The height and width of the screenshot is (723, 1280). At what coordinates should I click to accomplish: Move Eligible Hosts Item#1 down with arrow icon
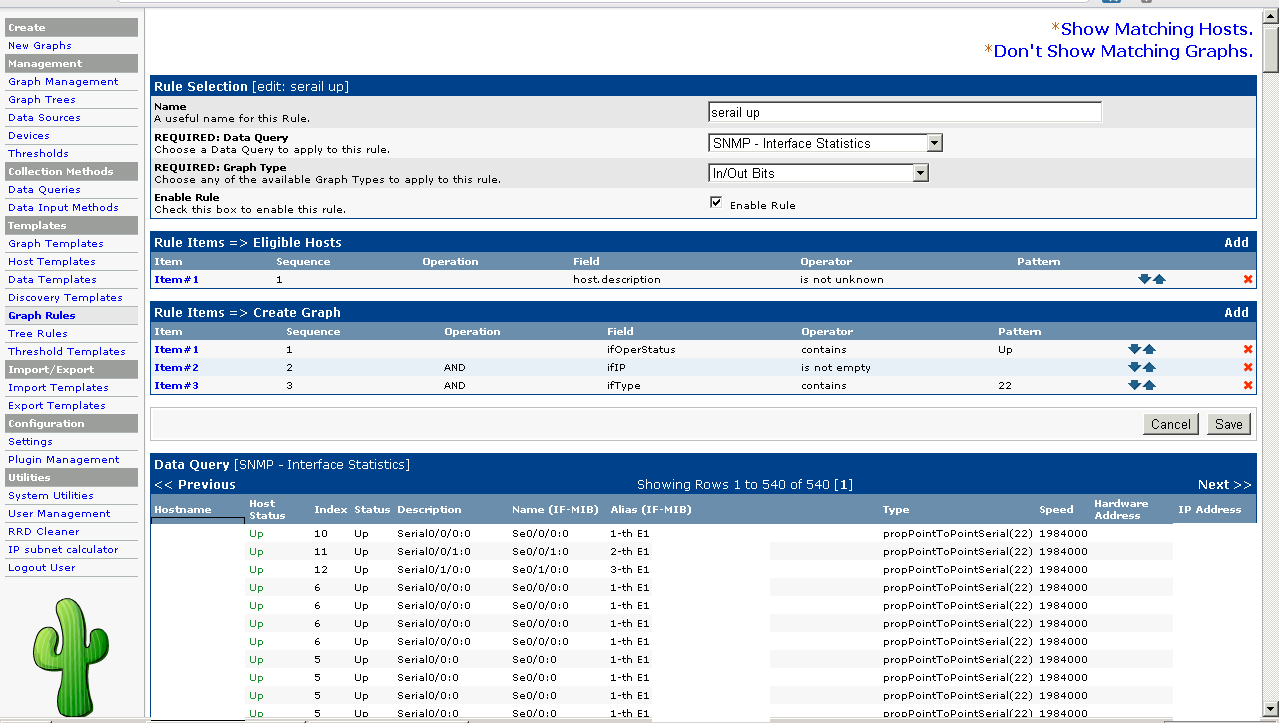pos(1144,280)
